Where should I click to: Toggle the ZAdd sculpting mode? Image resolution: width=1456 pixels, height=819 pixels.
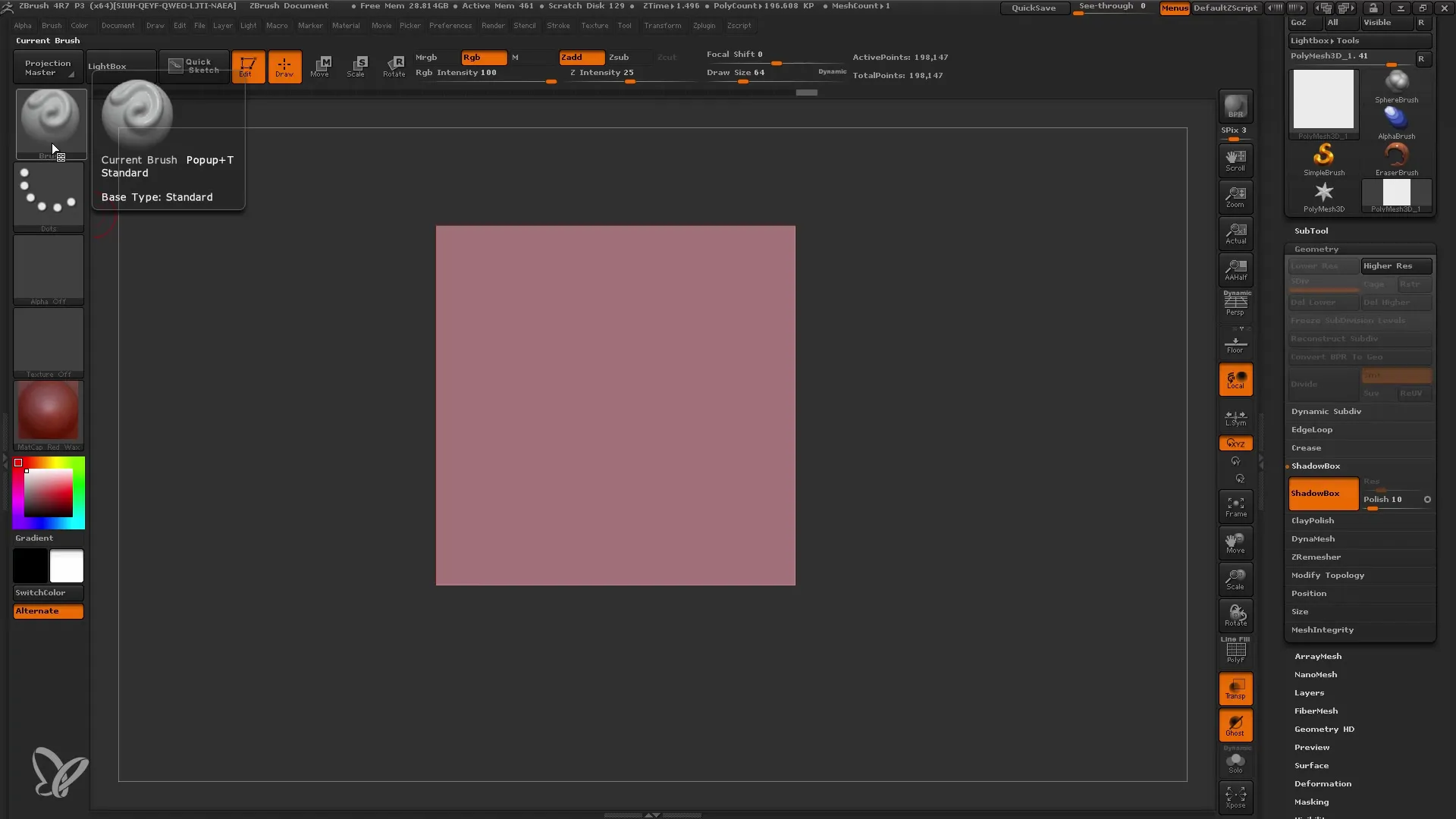(579, 56)
